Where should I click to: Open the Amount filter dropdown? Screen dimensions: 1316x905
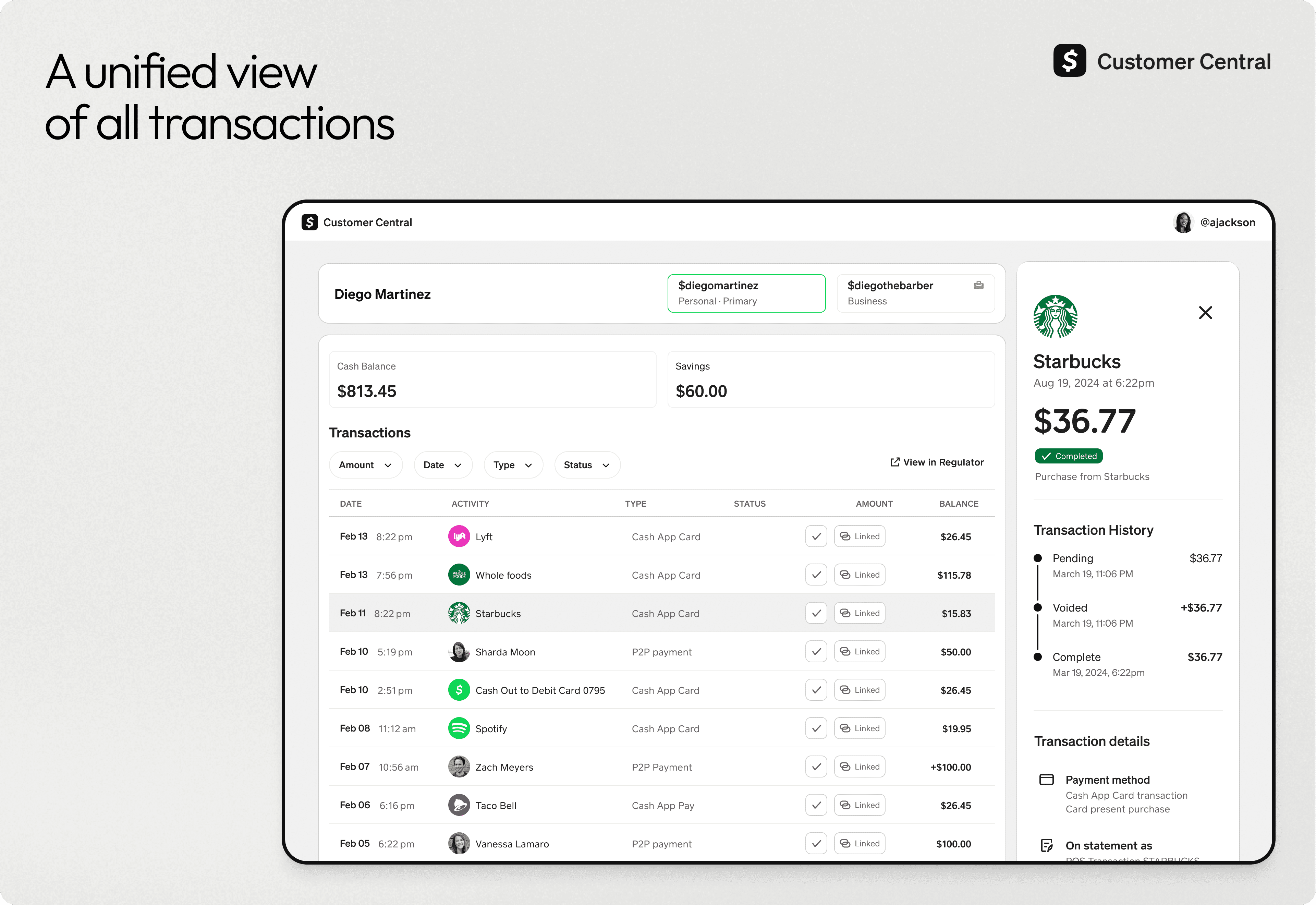[x=366, y=464]
